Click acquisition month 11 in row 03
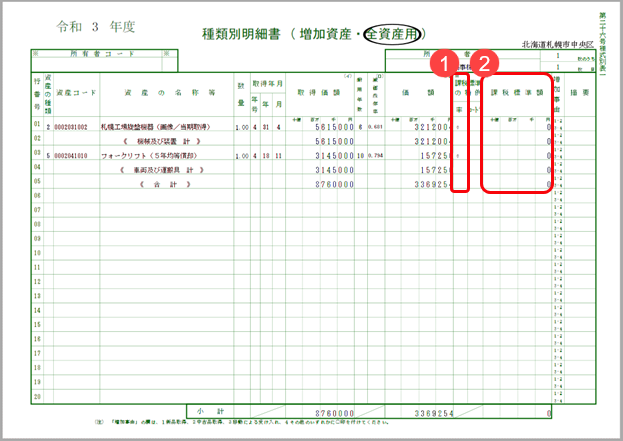This screenshot has height=441, width=623. click(x=279, y=156)
